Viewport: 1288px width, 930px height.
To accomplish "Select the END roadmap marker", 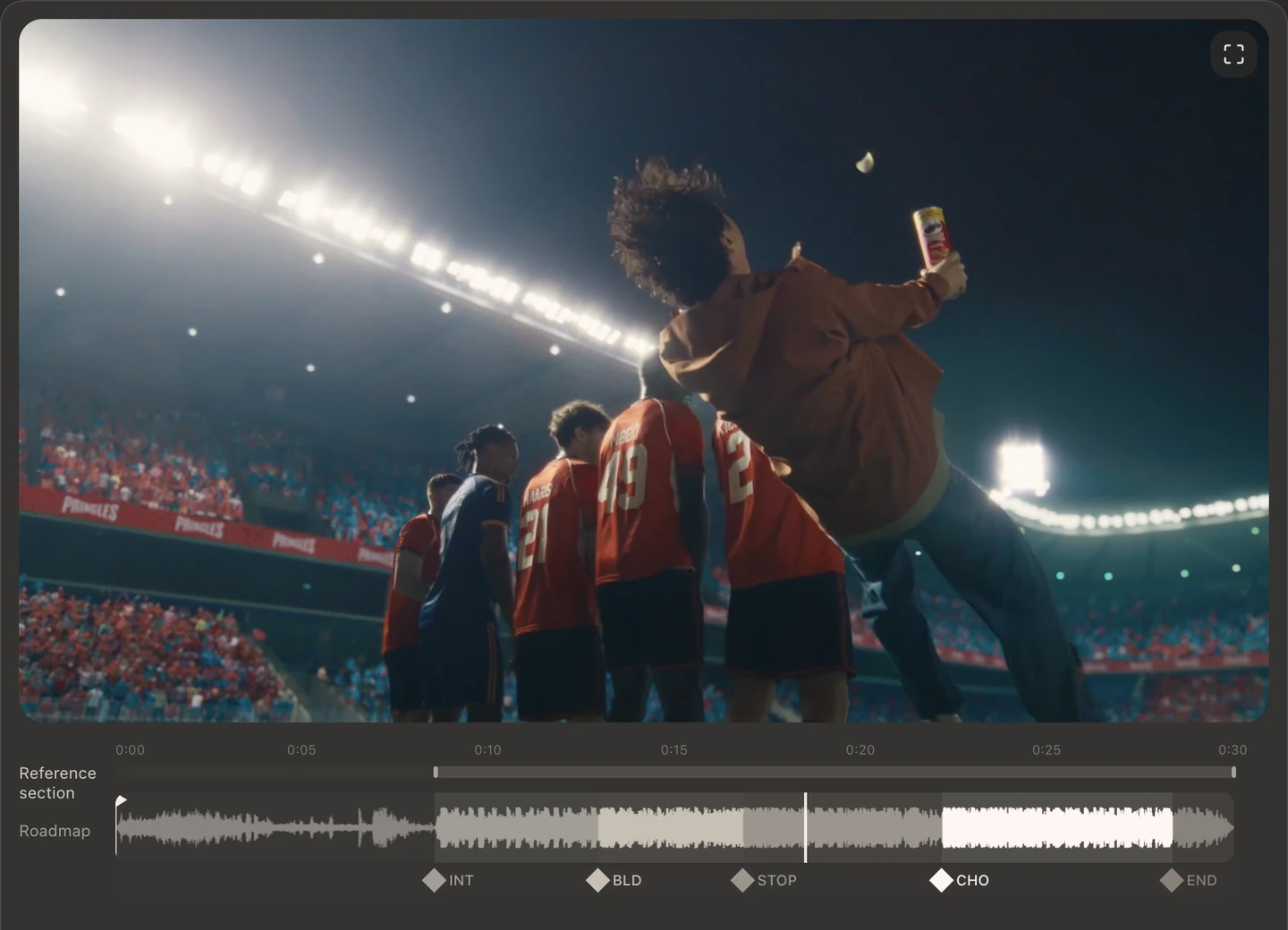I will click(1189, 880).
